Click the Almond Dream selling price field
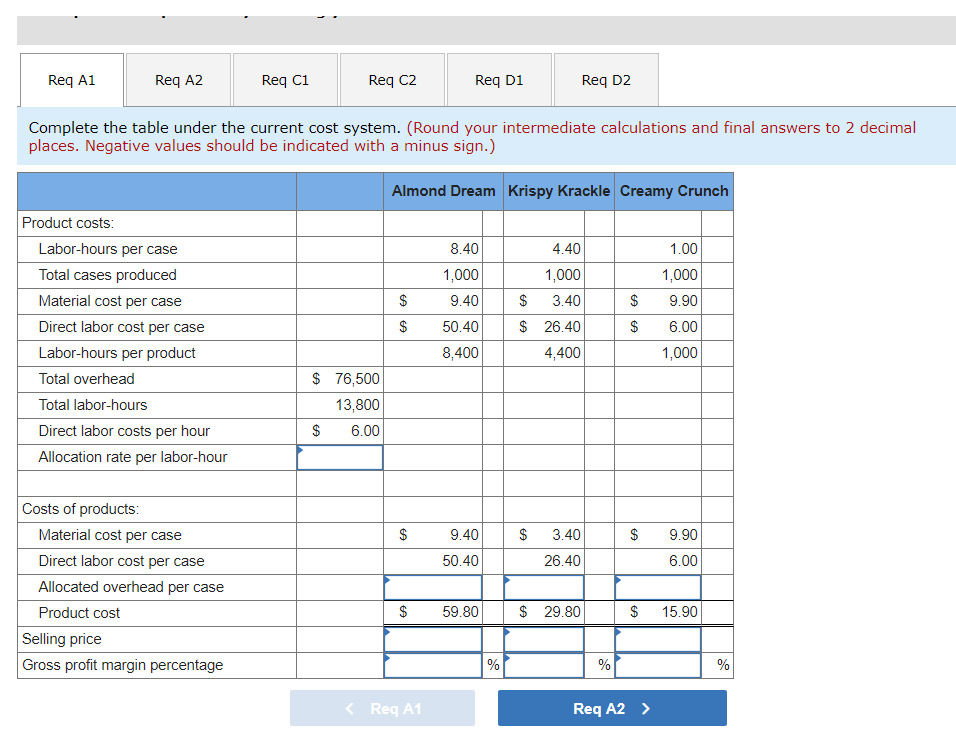Screen dimensions: 956x739 coord(433,640)
